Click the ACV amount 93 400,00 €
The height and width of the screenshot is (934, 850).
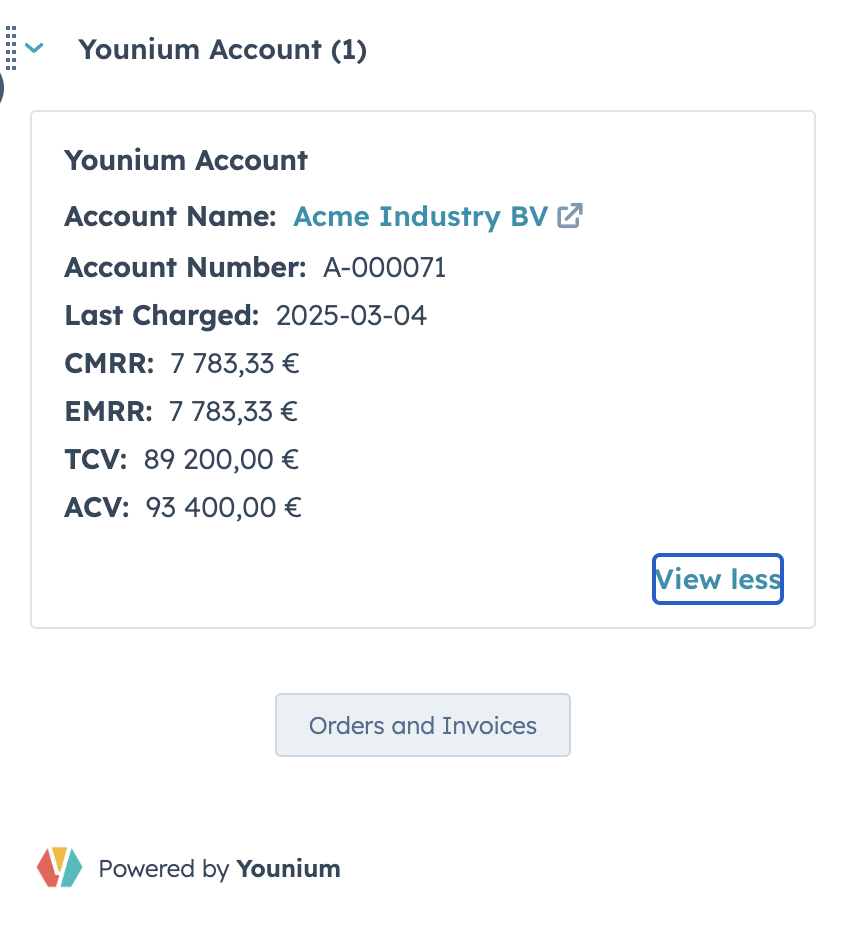[x=223, y=508]
